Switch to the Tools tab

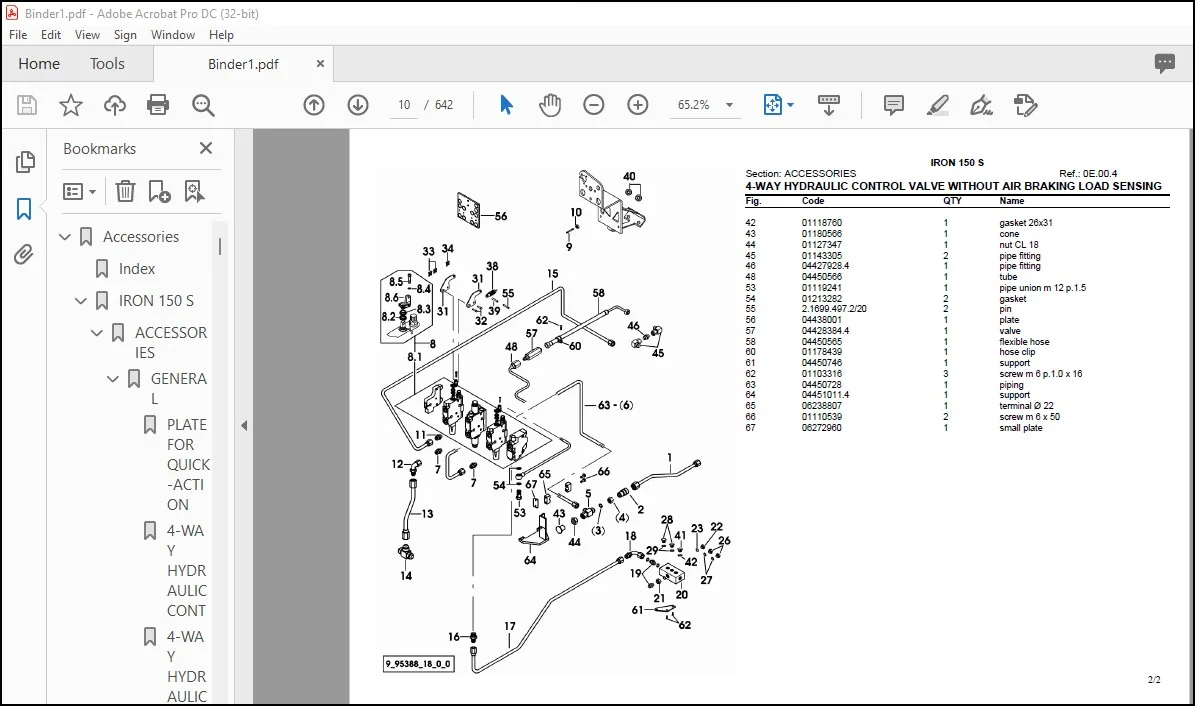[107, 64]
